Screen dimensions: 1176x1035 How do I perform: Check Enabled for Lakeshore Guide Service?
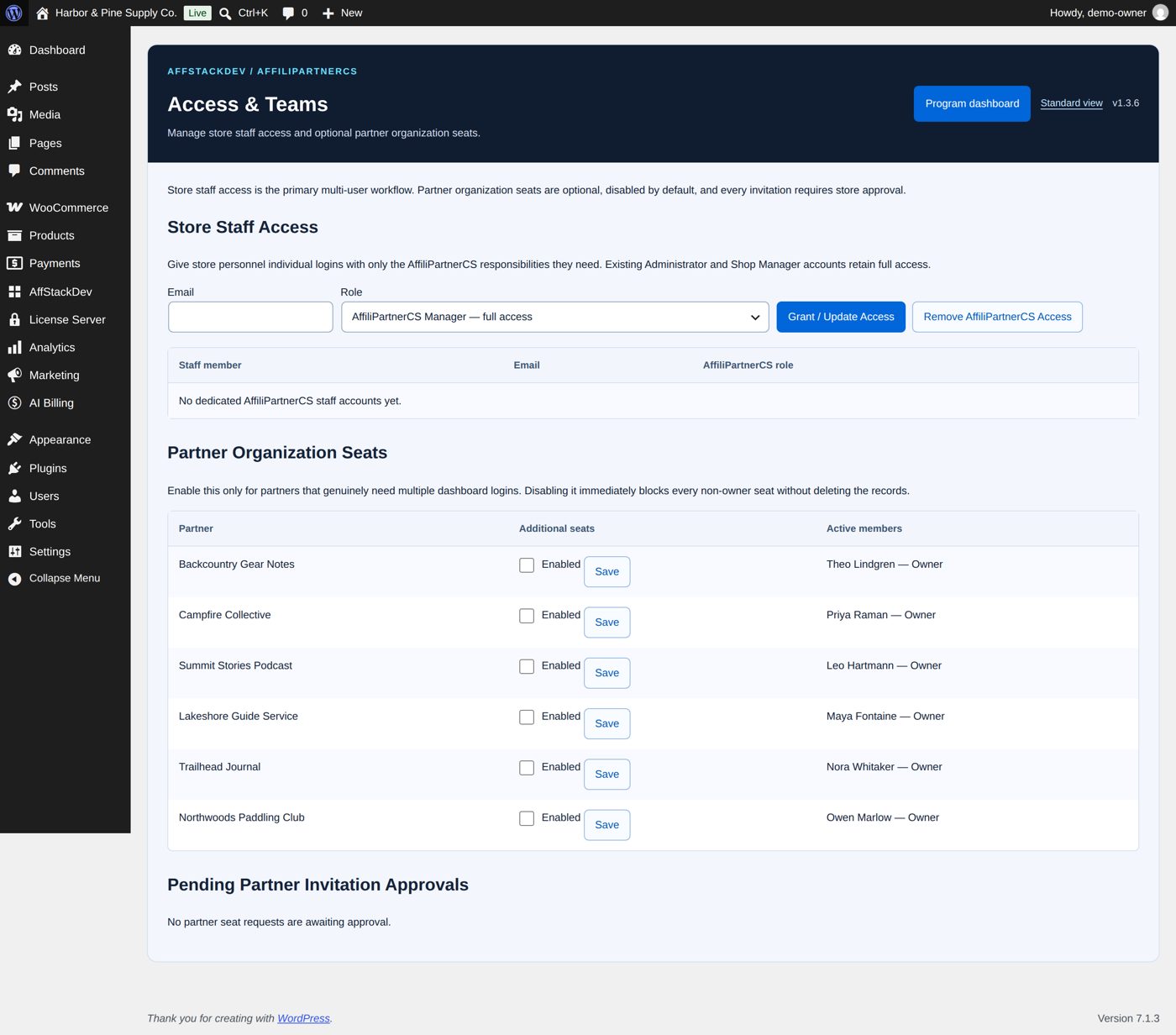coord(527,717)
